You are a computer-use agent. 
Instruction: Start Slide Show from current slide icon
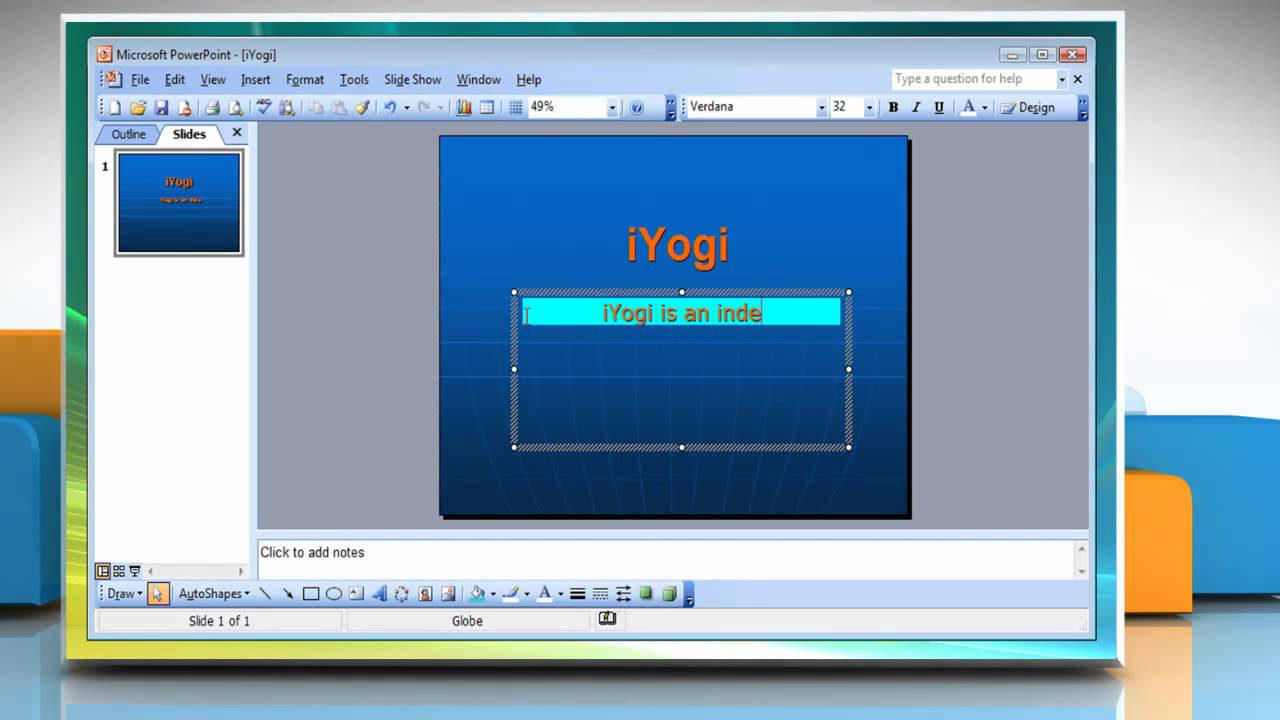coord(135,571)
